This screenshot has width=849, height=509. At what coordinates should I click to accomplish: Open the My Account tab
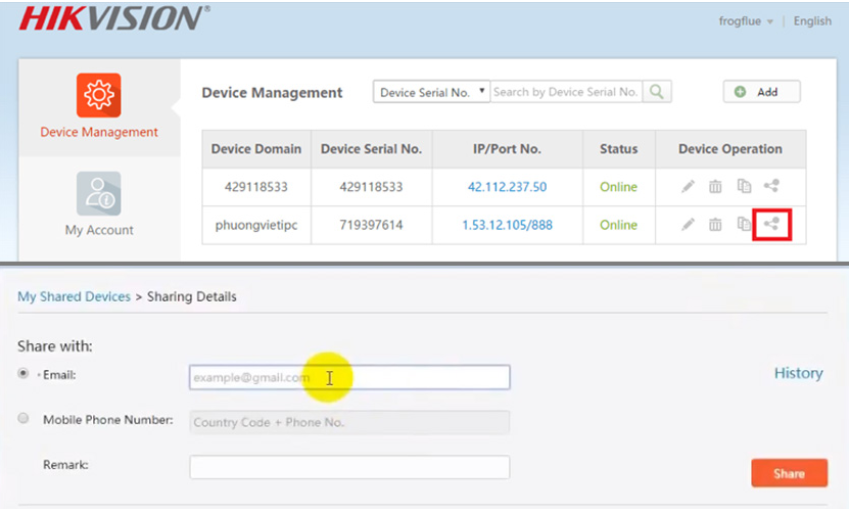(x=99, y=205)
